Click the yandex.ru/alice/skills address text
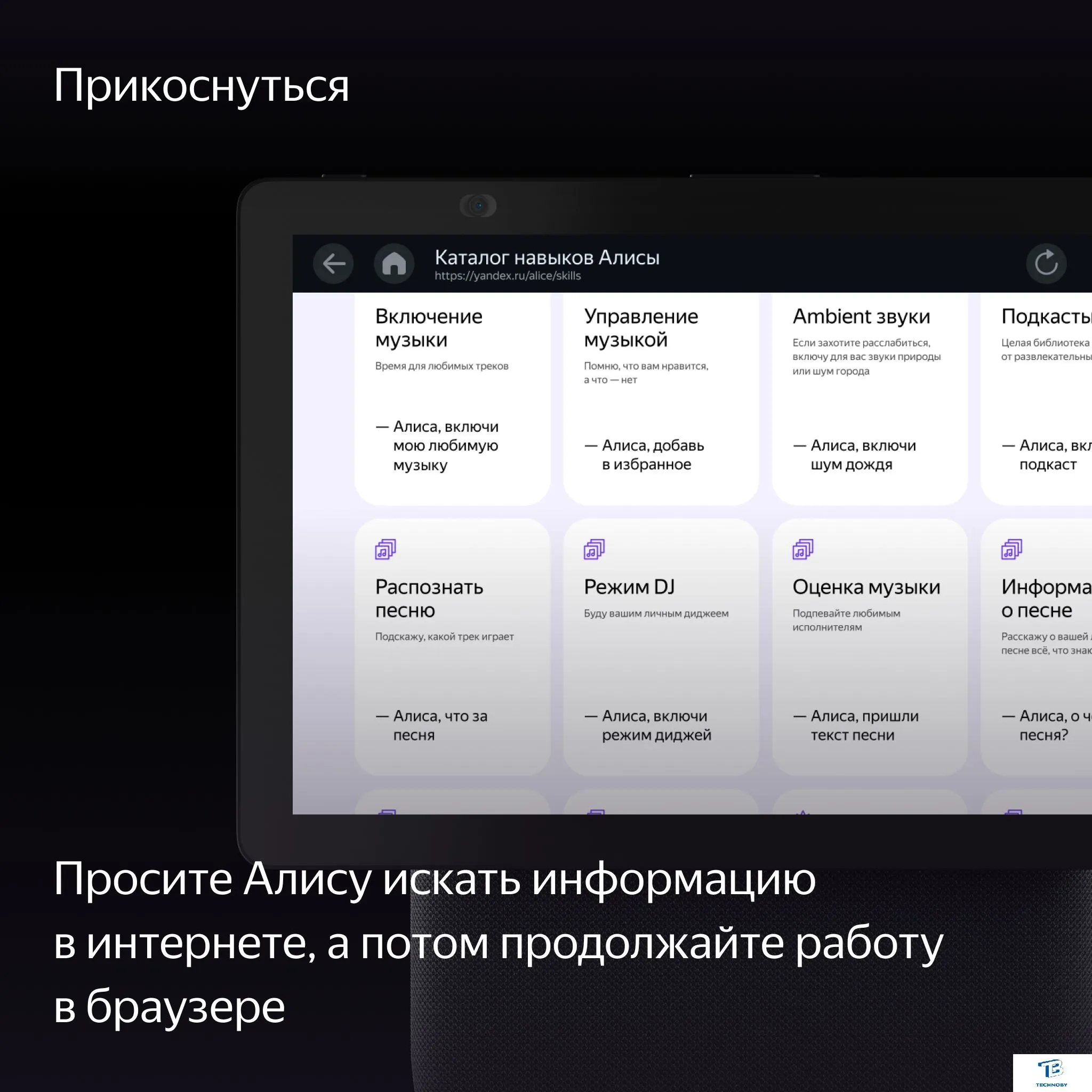The image size is (1092, 1092). (508, 276)
